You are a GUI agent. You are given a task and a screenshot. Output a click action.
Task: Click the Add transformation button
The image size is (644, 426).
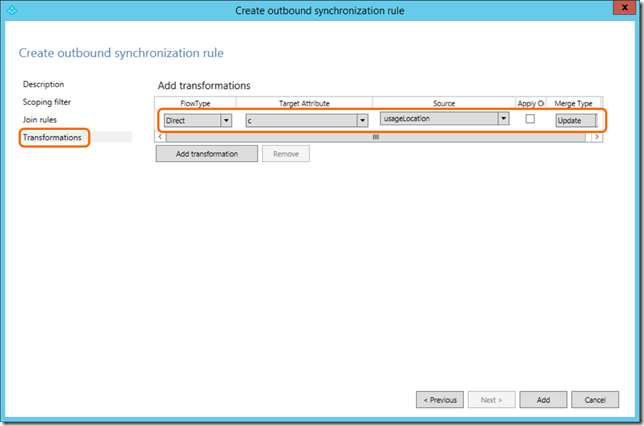pos(206,154)
